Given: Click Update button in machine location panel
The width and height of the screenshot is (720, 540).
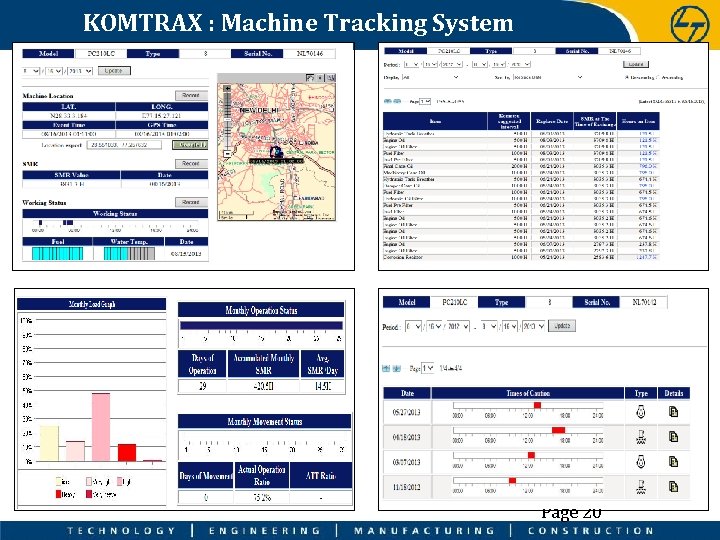Looking at the screenshot, I should point(114,71).
